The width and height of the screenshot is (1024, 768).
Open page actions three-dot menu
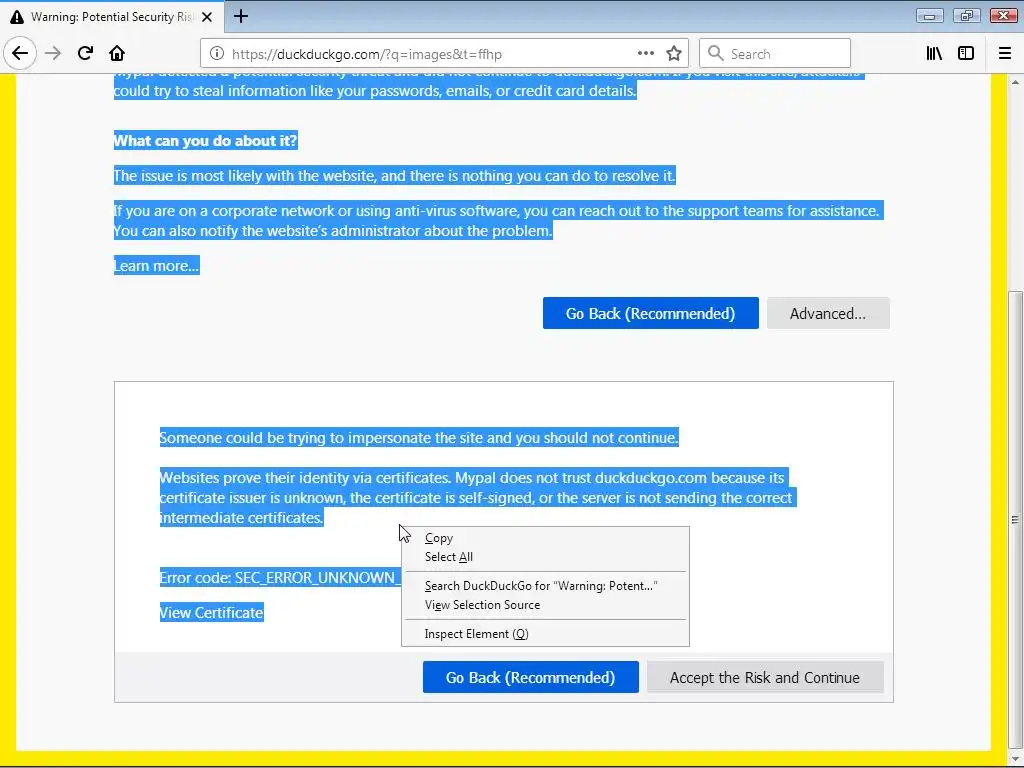pyautogui.click(x=645, y=54)
